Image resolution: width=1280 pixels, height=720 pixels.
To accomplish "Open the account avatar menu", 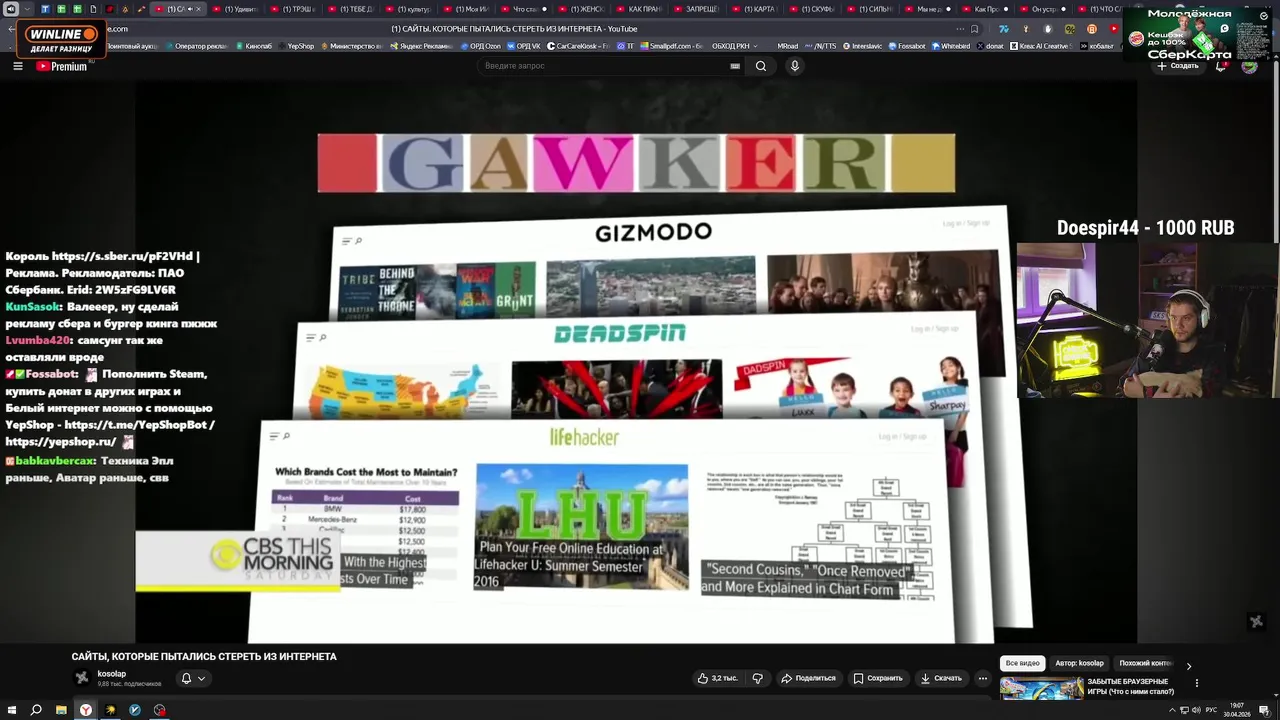I will (1249, 66).
